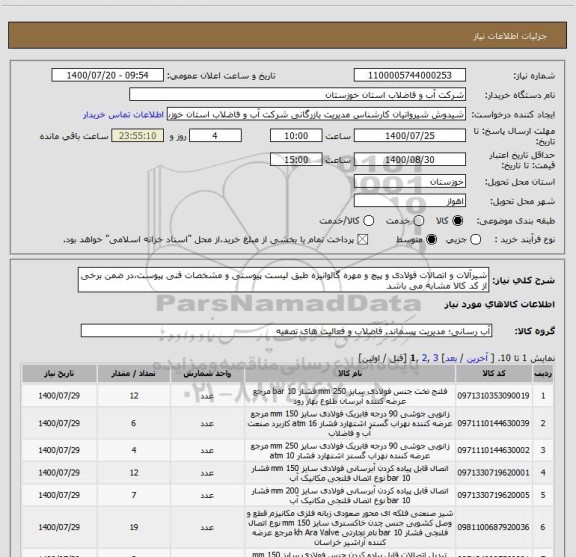Click item code 0981100687920036
The image size is (576, 557).
493,527
